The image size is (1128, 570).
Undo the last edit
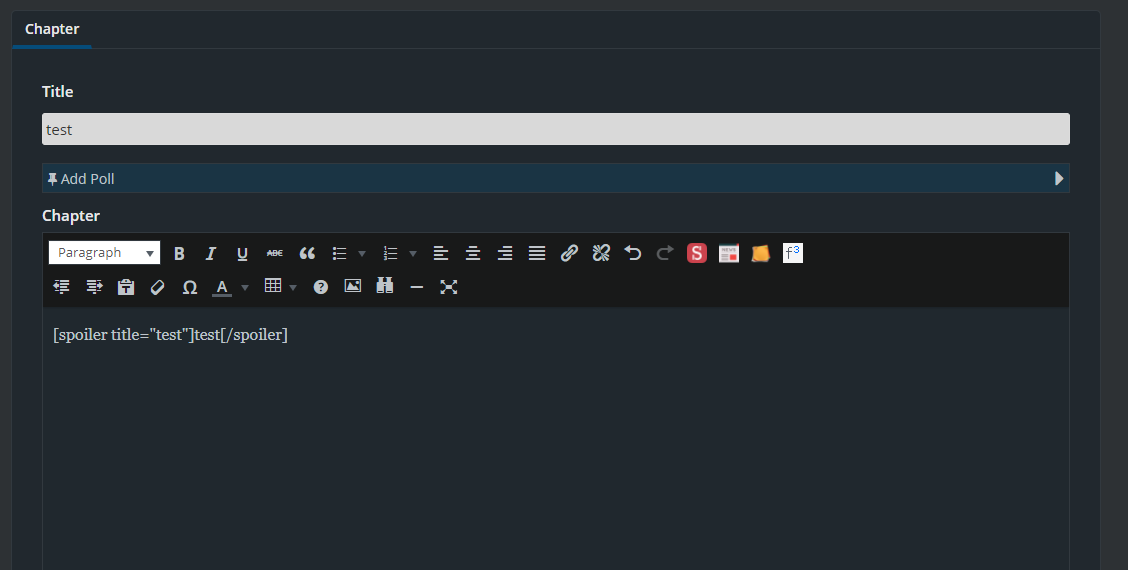point(633,254)
